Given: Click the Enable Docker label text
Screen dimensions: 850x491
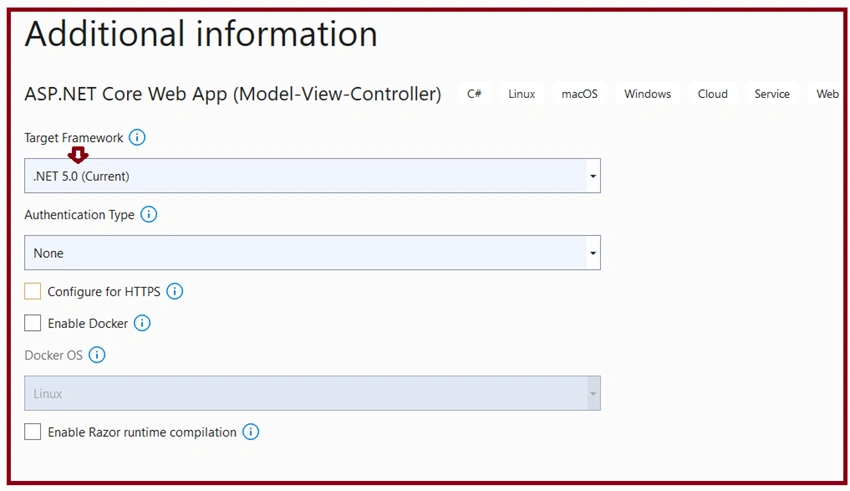Looking at the screenshot, I should click(x=88, y=324).
